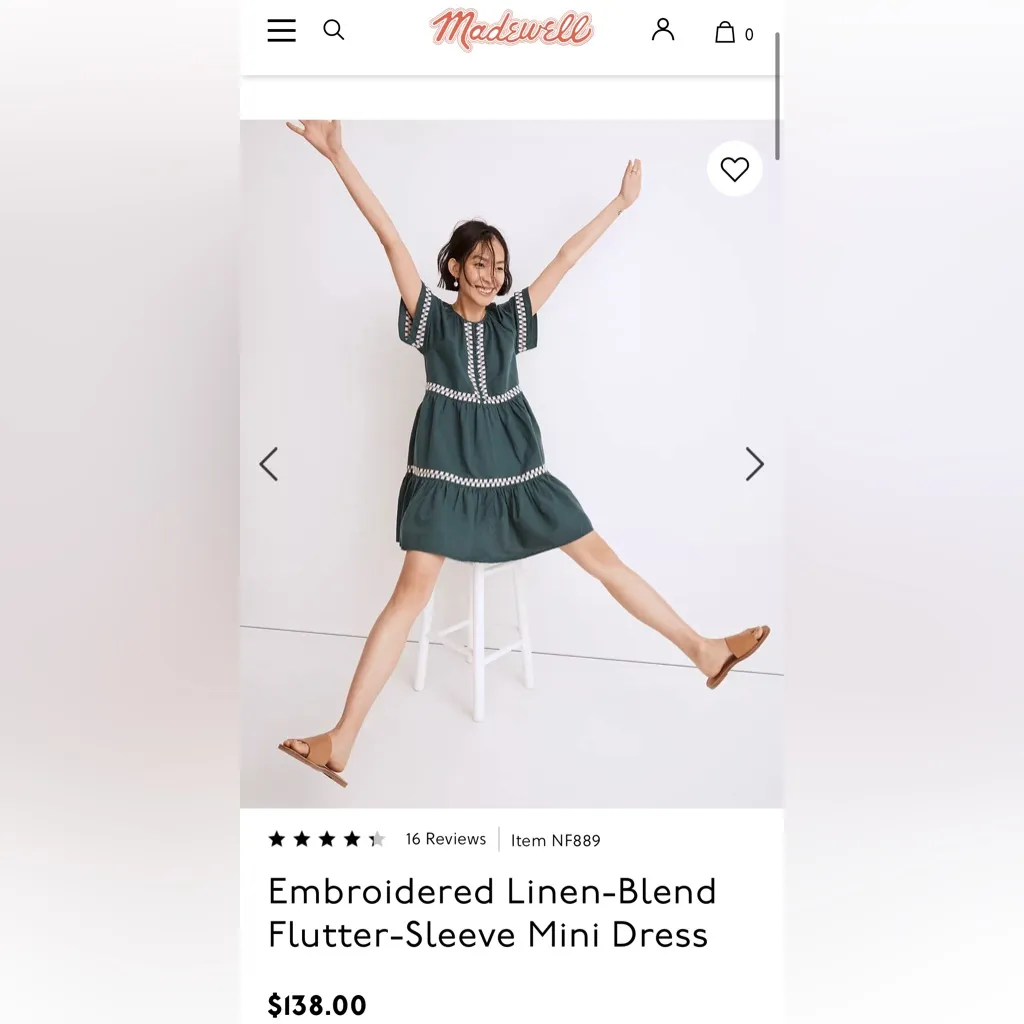Open the hamburger navigation menu
Image resolution: width=1024 pixels, height=1024 pixels.
(x=281, y=30)
